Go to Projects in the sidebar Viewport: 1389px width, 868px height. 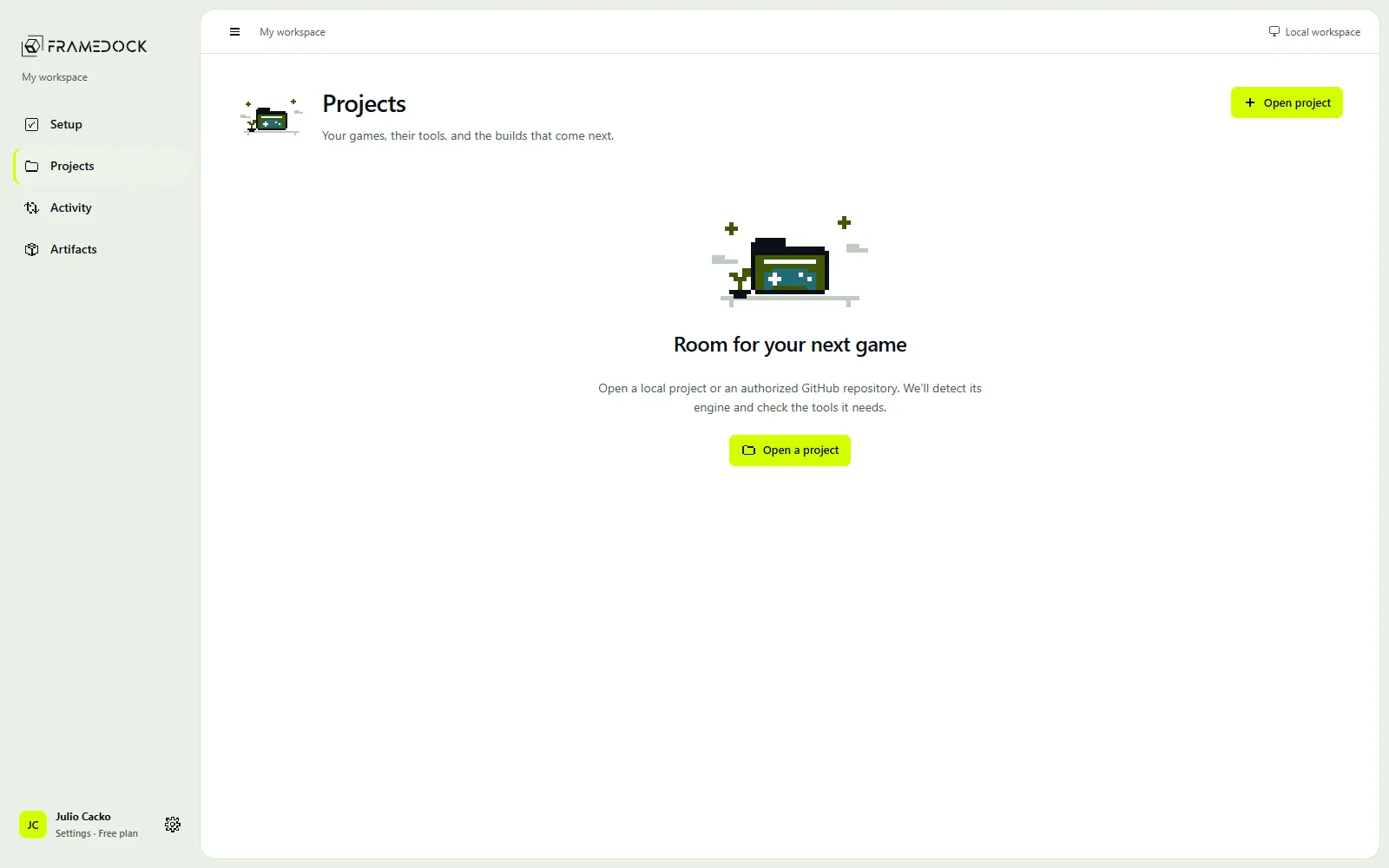click(x=101, y=166)
